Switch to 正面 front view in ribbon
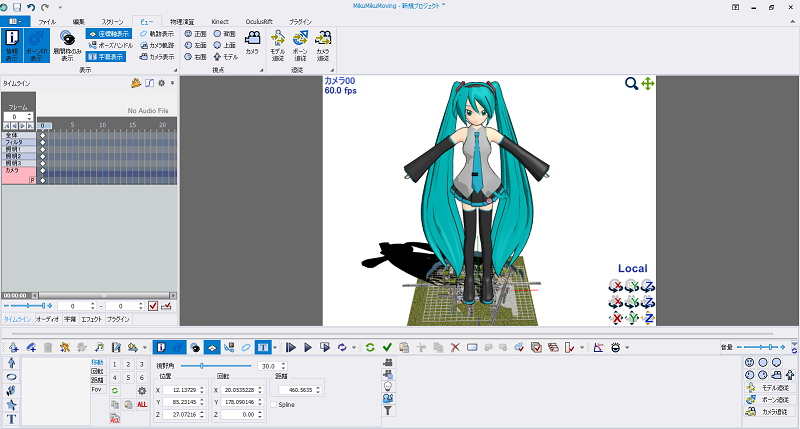 tap(195, 34)
